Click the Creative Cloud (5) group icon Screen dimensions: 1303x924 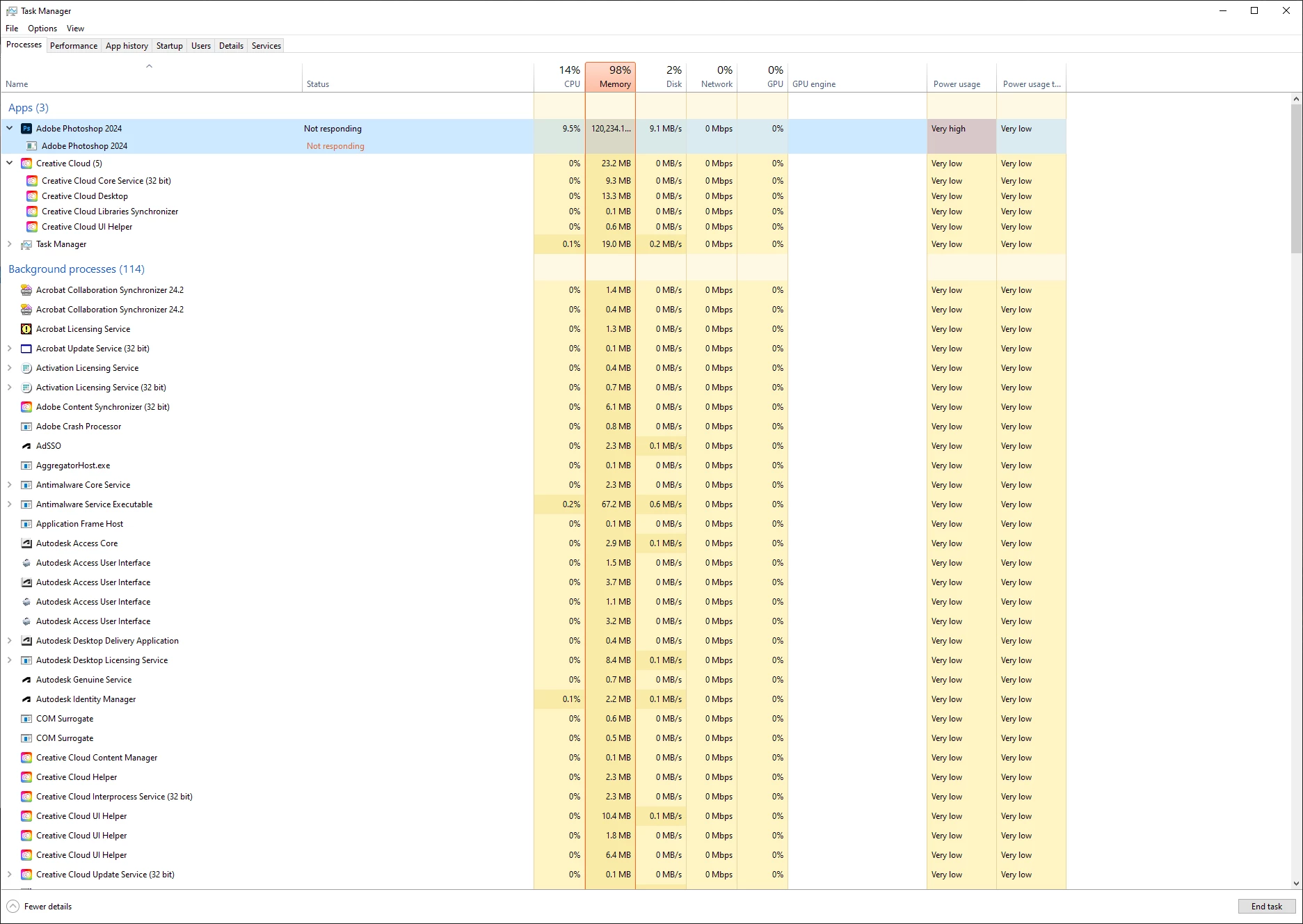pos(26,164)
